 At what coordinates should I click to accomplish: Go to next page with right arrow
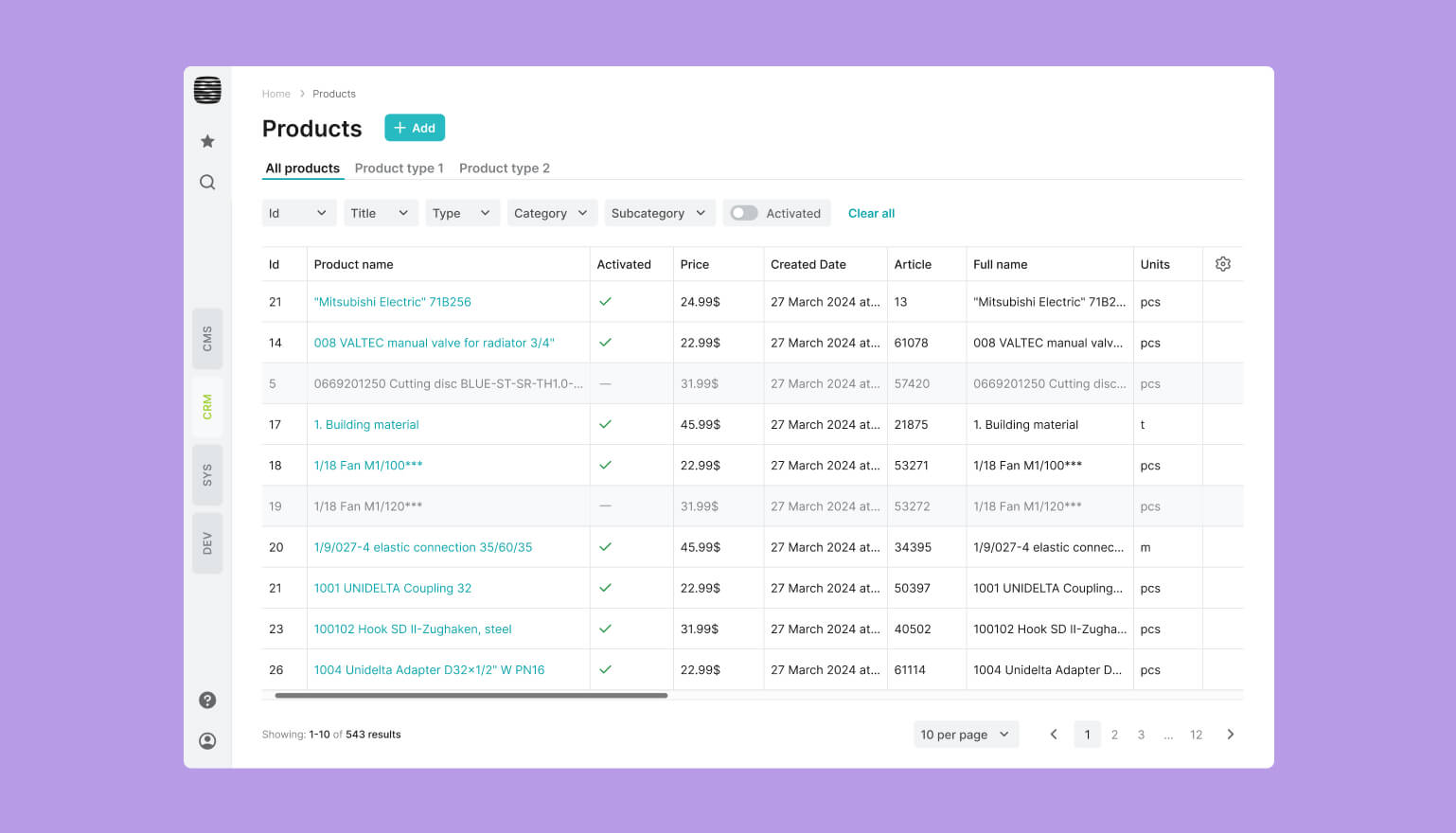tap(1230, 735)
